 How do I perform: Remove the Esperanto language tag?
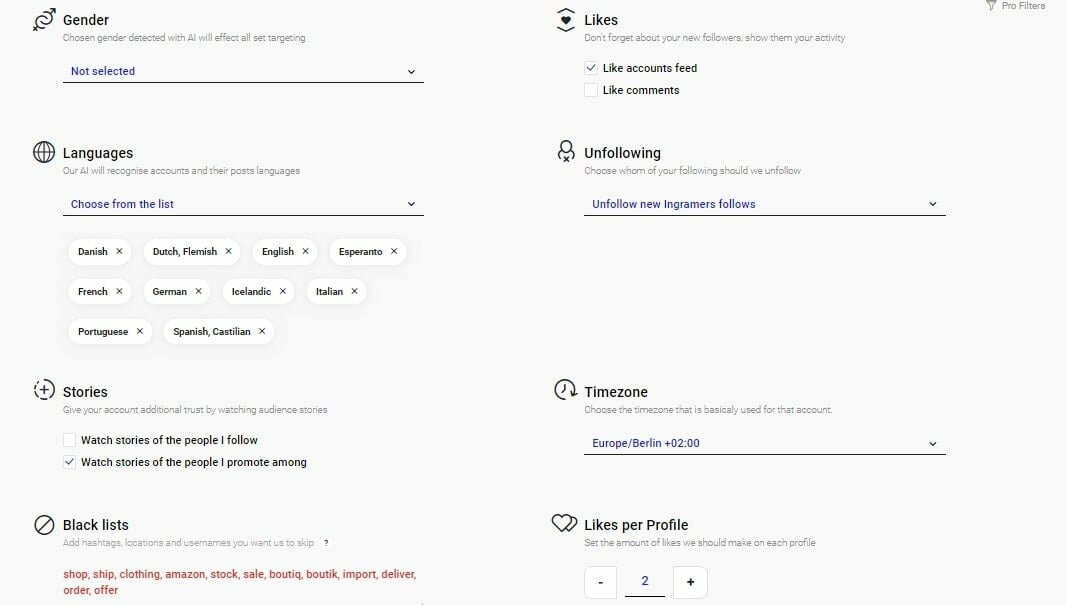[394, 252]
